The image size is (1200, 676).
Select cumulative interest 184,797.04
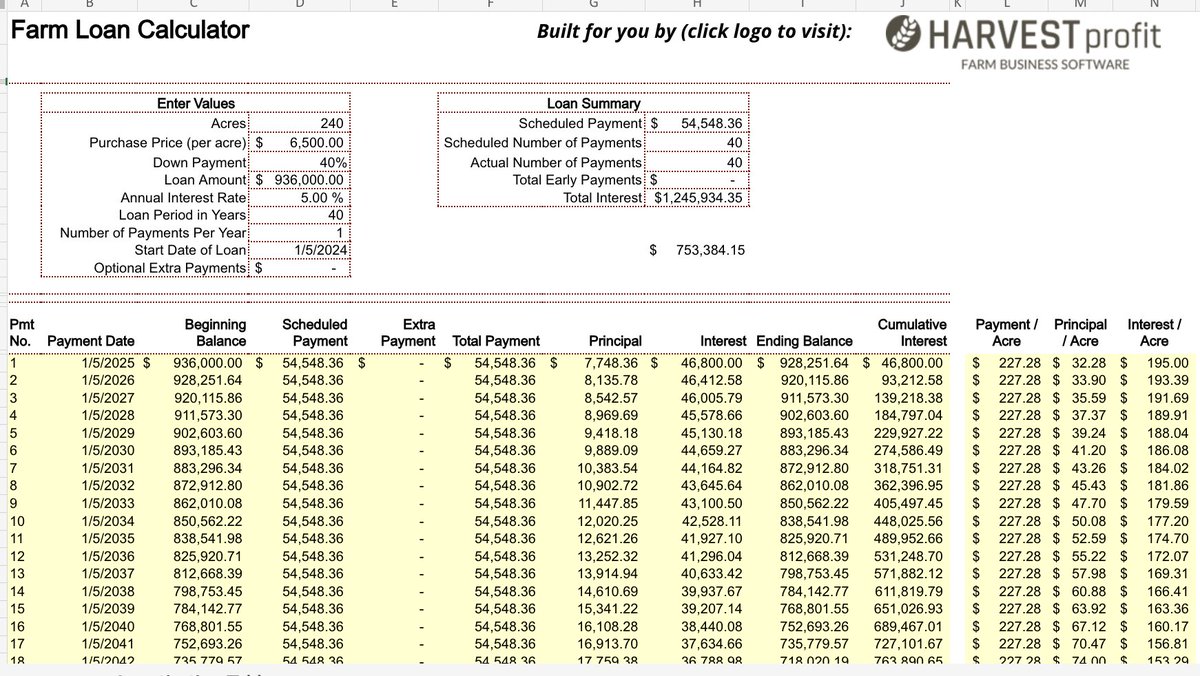point(907,415)
